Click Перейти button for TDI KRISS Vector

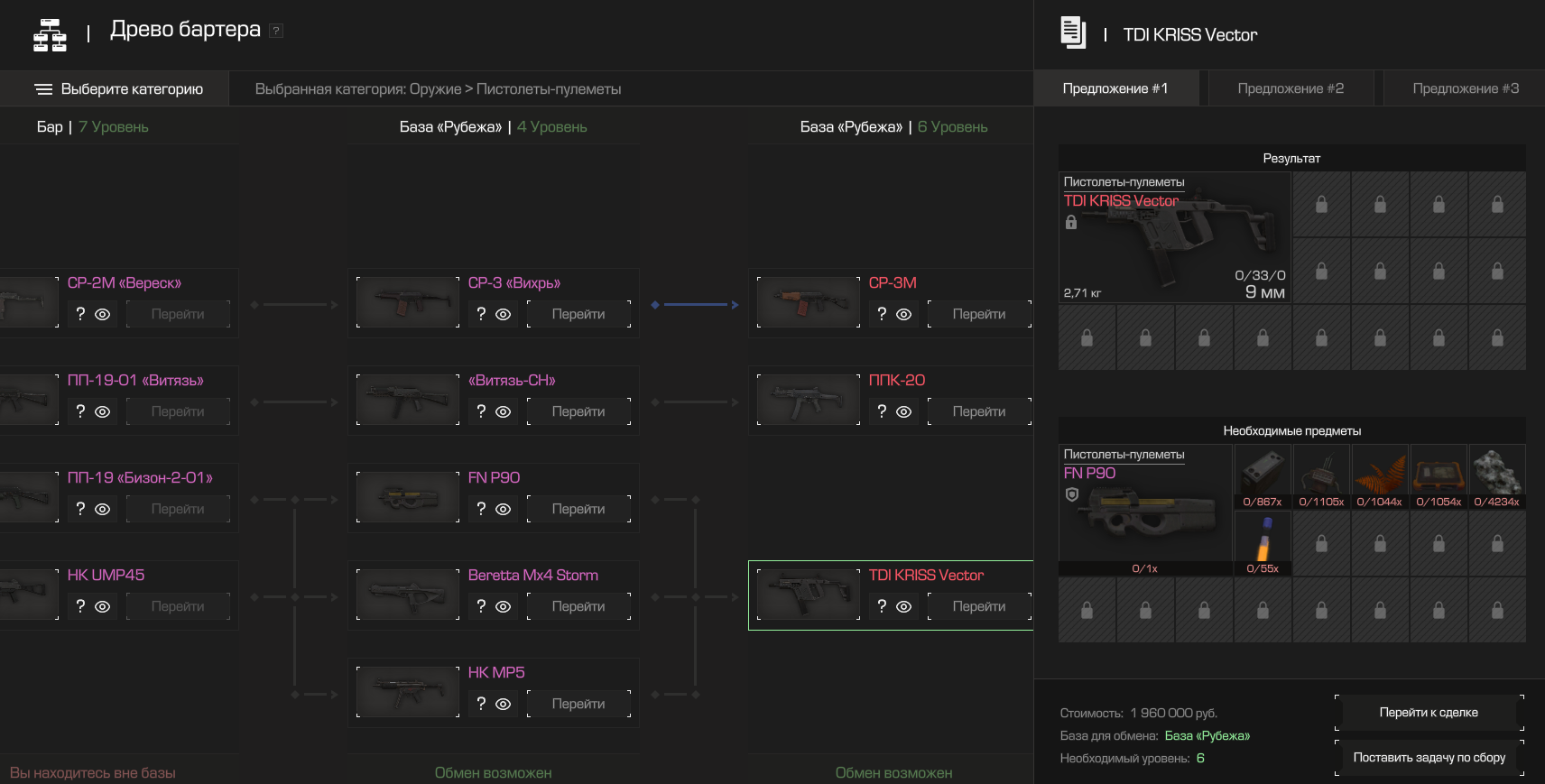979,606
